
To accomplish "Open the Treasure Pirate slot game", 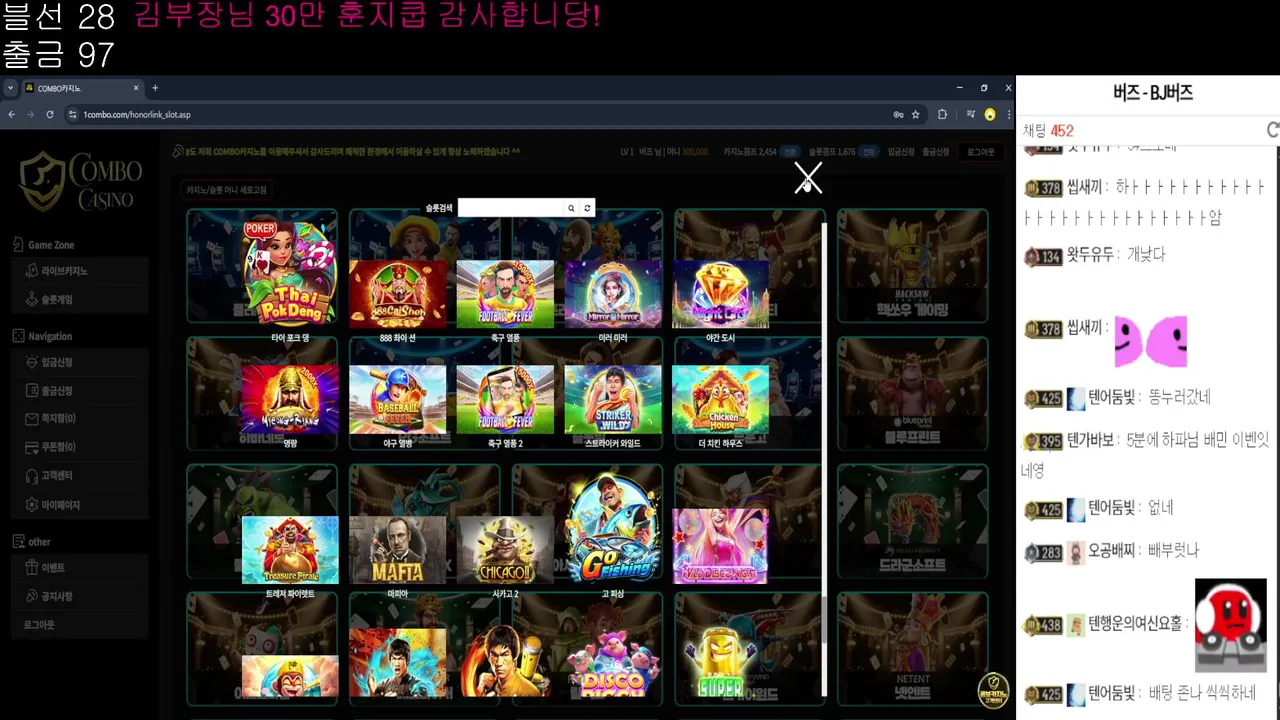I will [290, 550].
